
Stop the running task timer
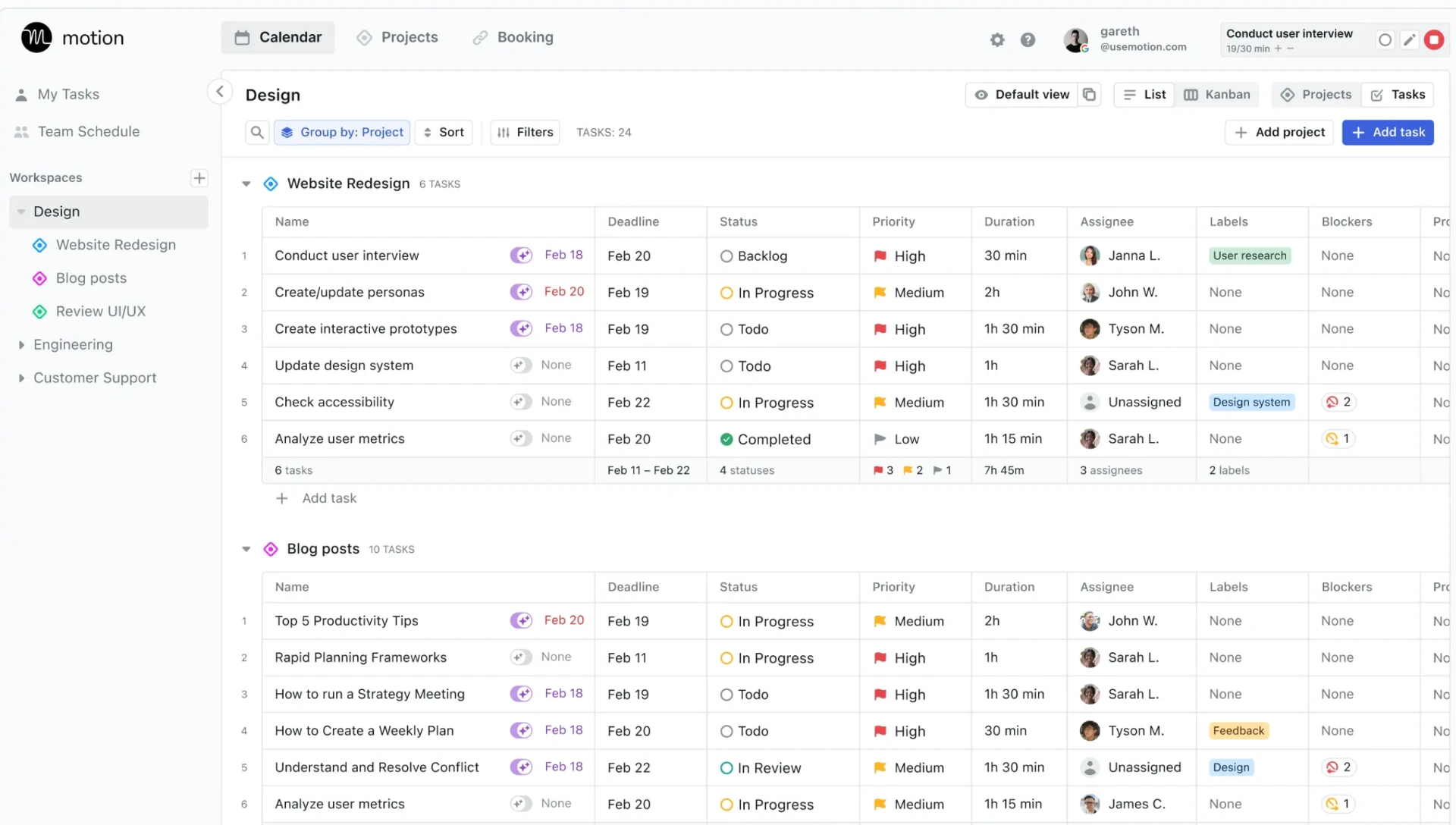[1433, 39]
